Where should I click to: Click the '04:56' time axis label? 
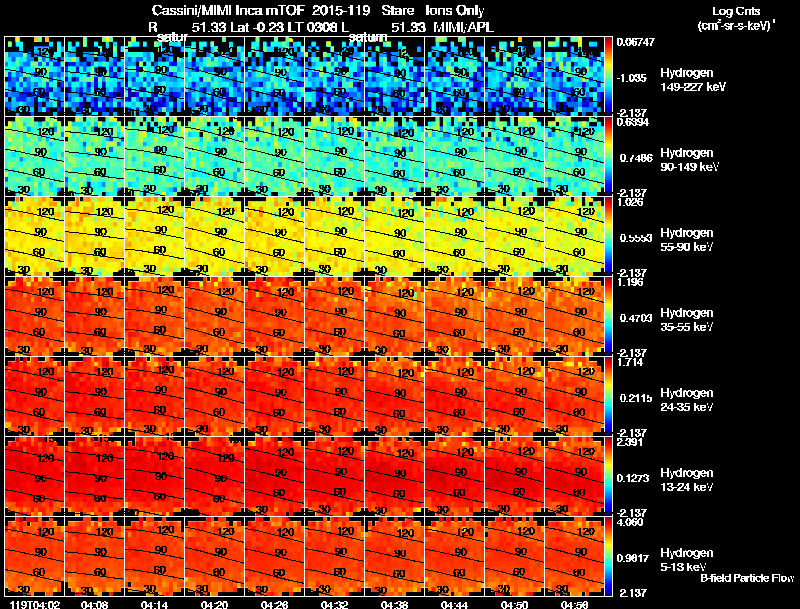(x=574, y=604)
